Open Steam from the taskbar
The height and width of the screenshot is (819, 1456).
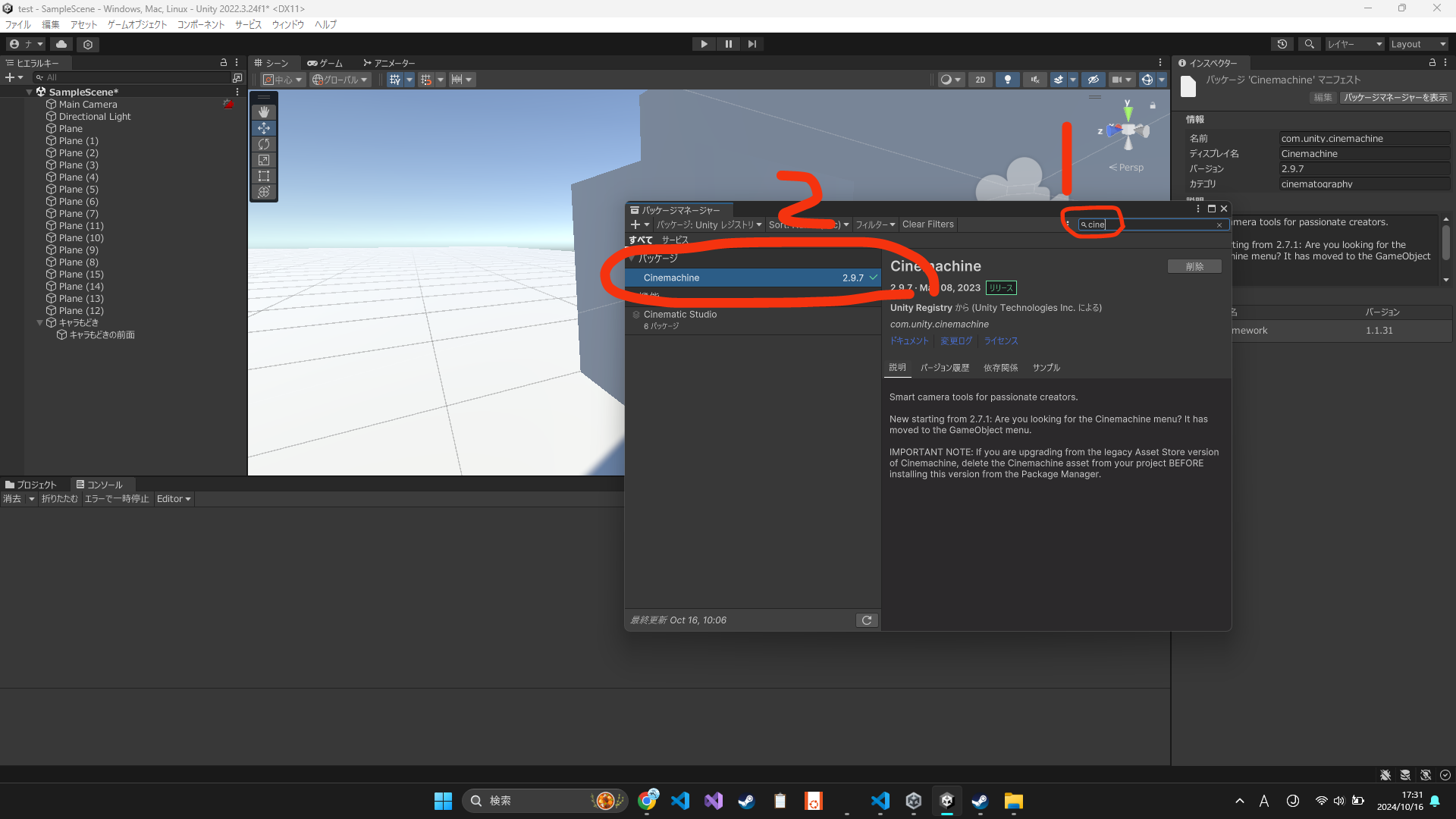pos(746,801)
